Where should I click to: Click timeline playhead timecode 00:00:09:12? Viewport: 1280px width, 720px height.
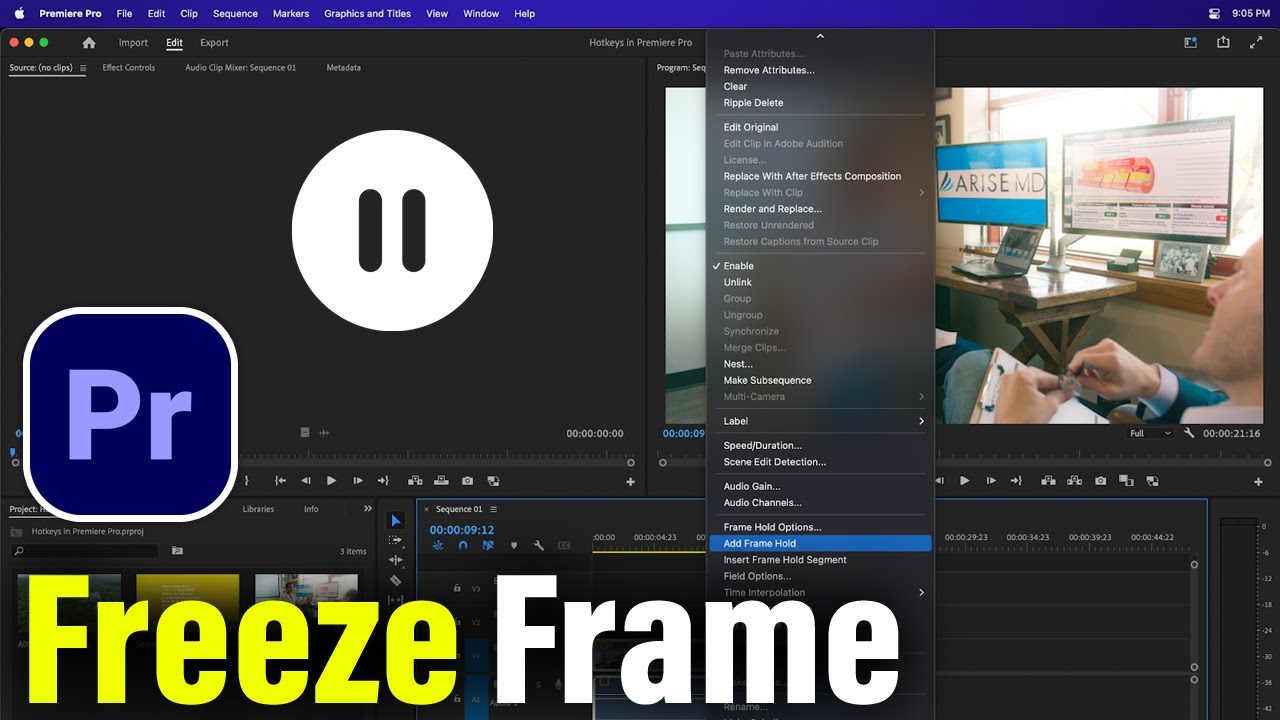point(462,530)
